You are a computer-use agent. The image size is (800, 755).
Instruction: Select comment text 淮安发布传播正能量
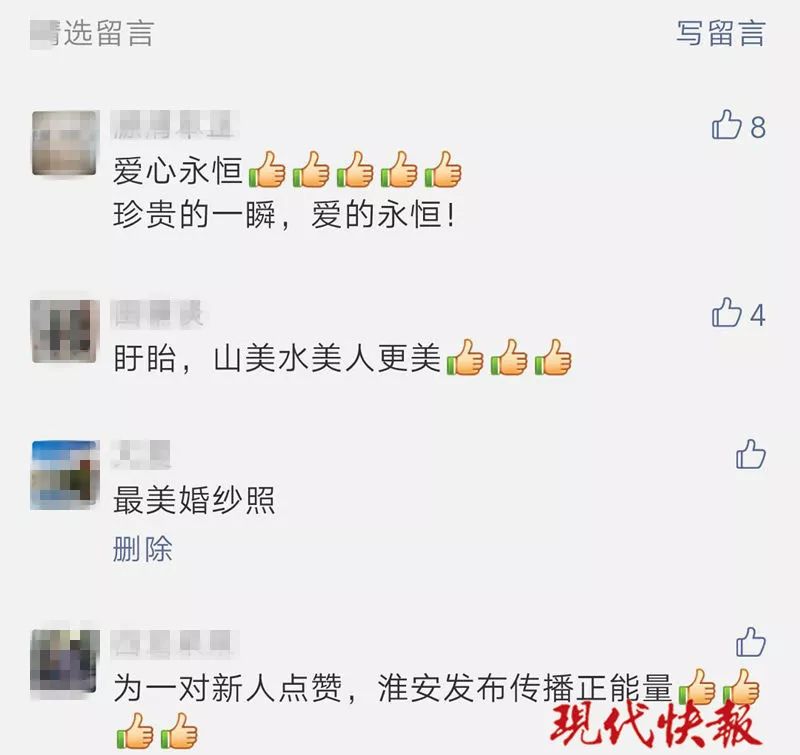point(525,688)
